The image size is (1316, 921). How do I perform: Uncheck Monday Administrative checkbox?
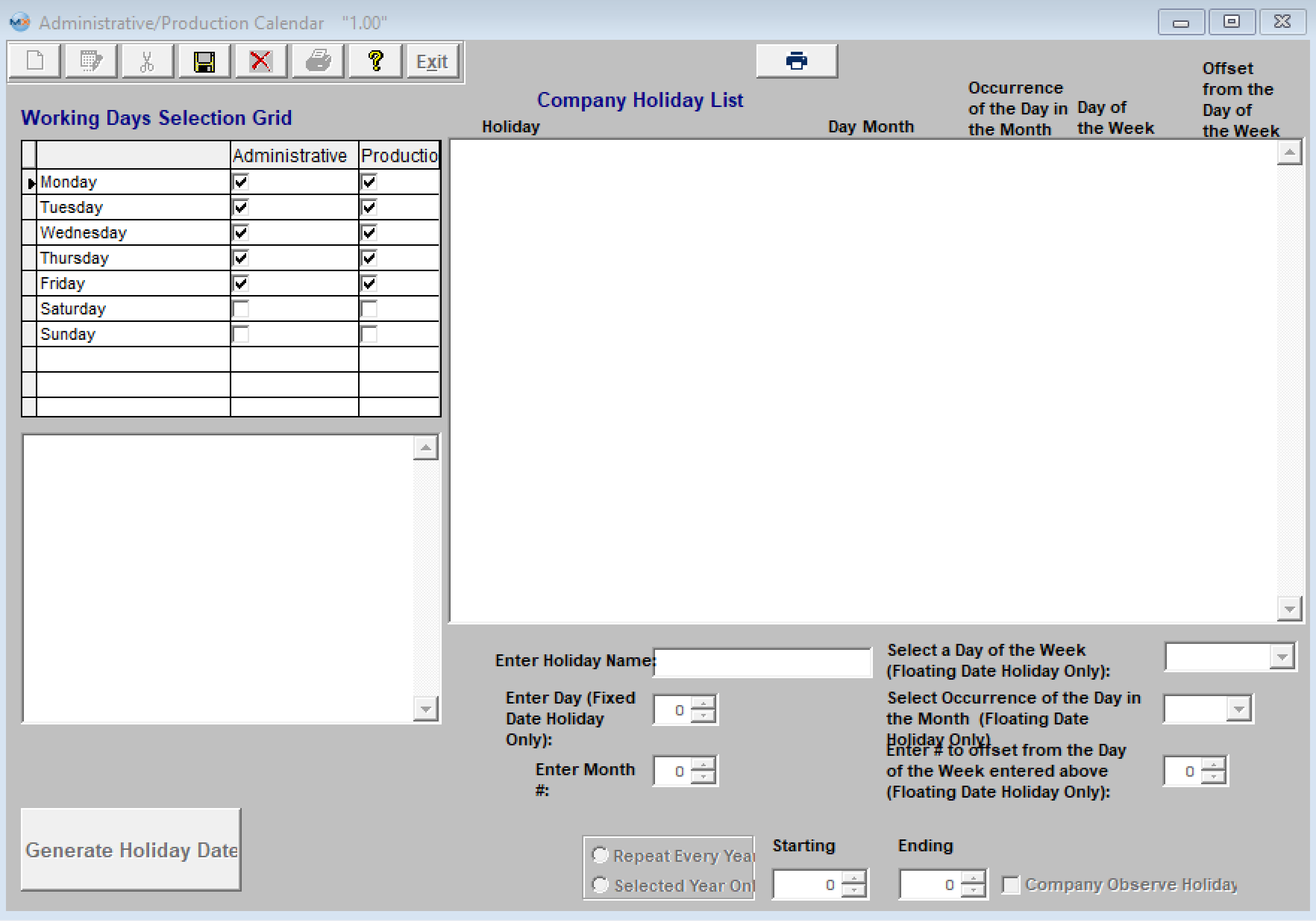241,183
